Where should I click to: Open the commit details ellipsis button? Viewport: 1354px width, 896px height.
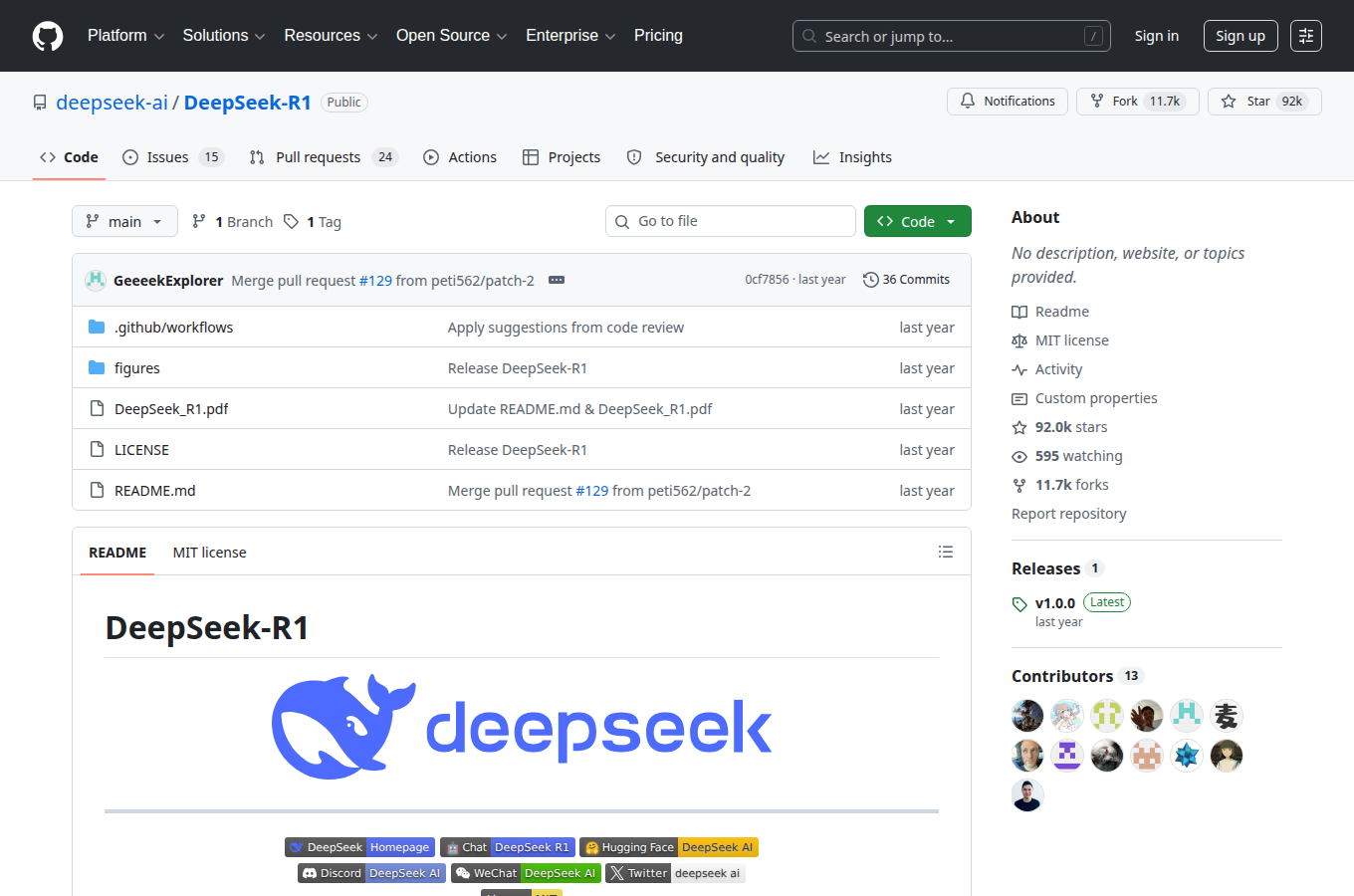tap(557, 280)
